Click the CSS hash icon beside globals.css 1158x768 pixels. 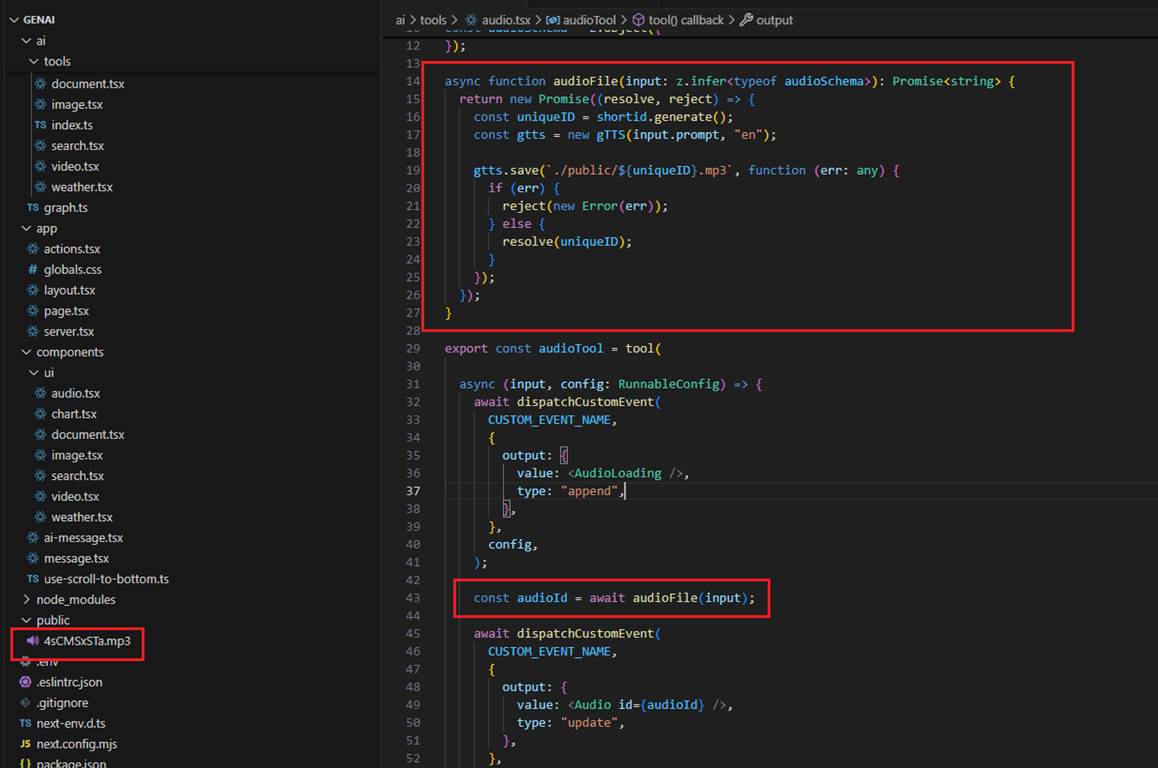coord(32,270)
